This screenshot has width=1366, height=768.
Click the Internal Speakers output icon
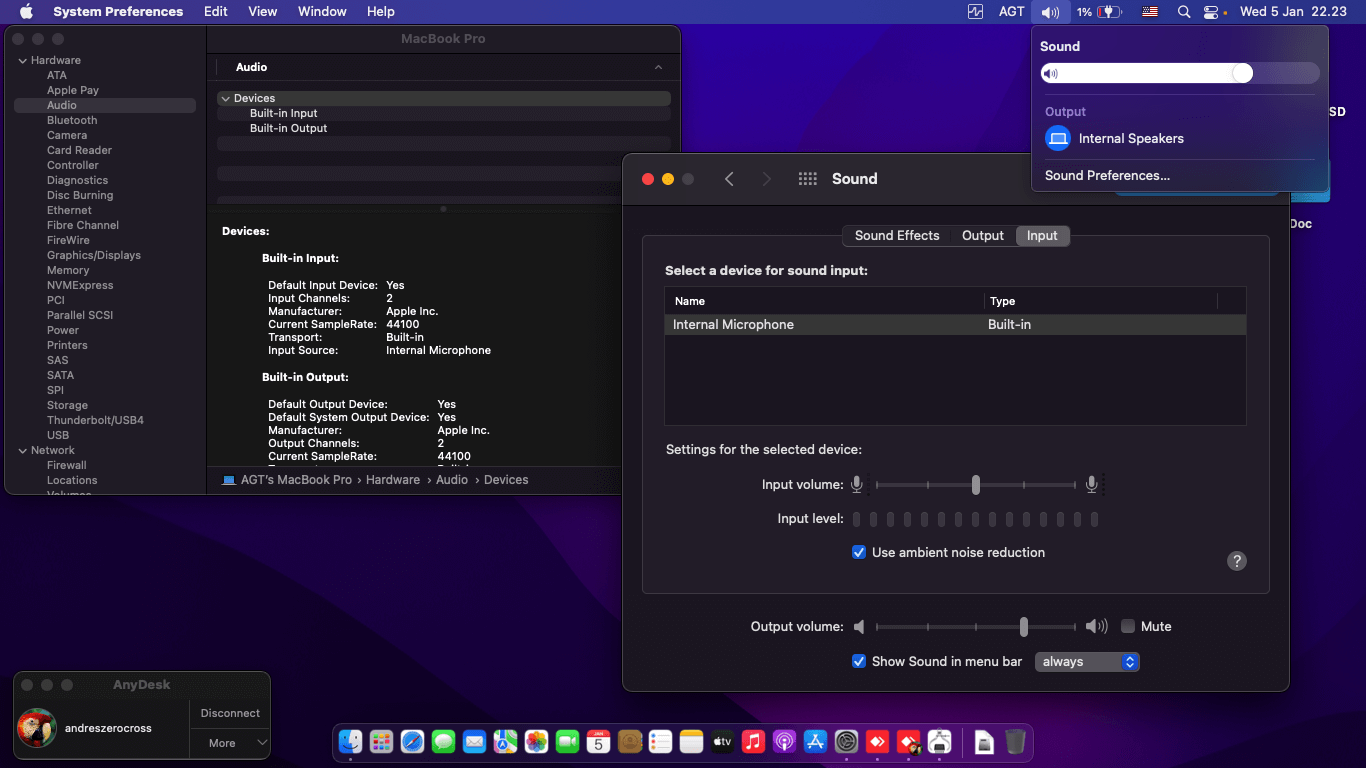1058,139
